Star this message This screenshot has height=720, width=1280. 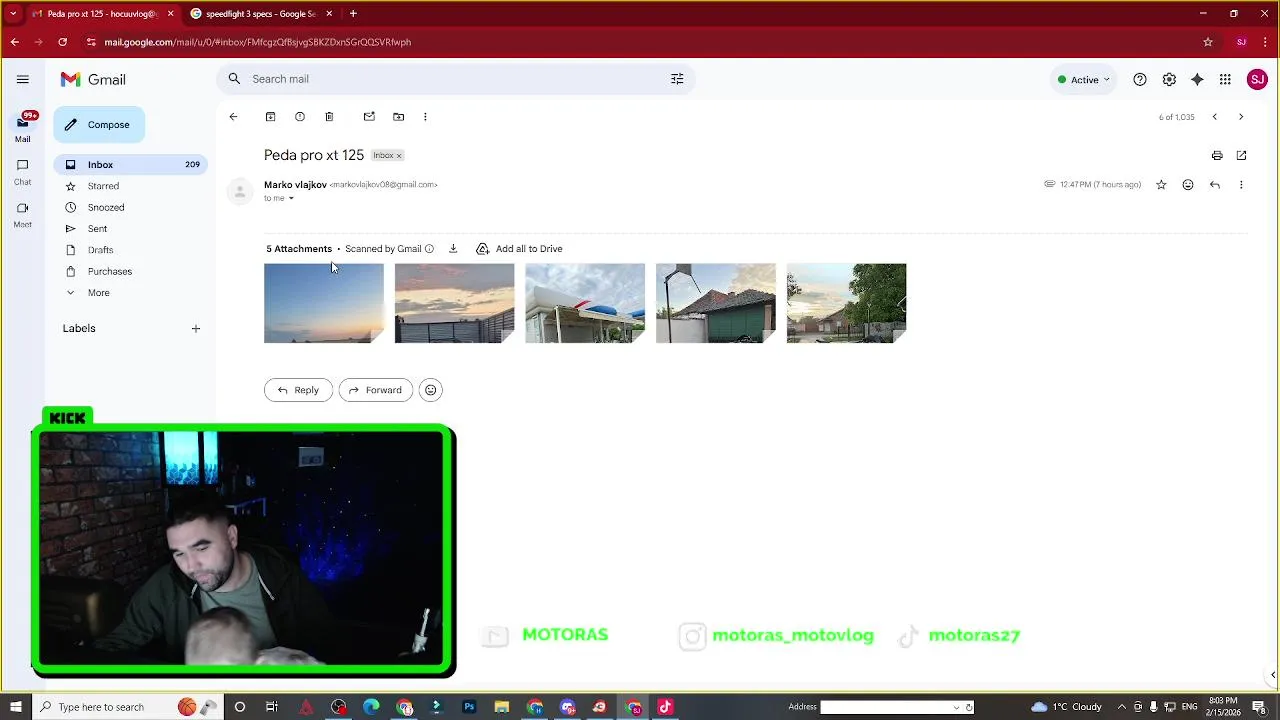(x=1161, y=185)
